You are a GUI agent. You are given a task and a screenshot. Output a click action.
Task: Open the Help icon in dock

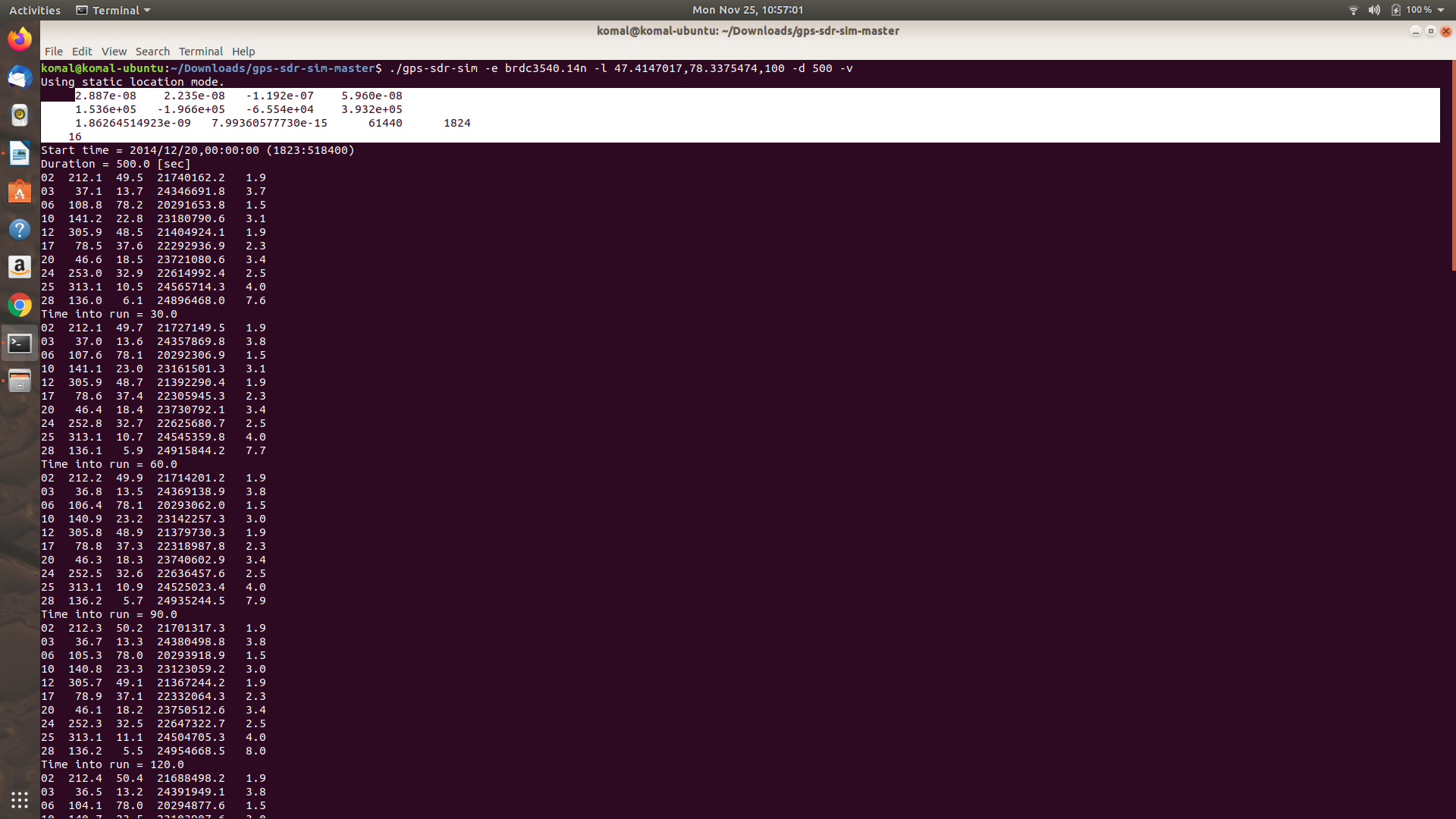point(20,229)
